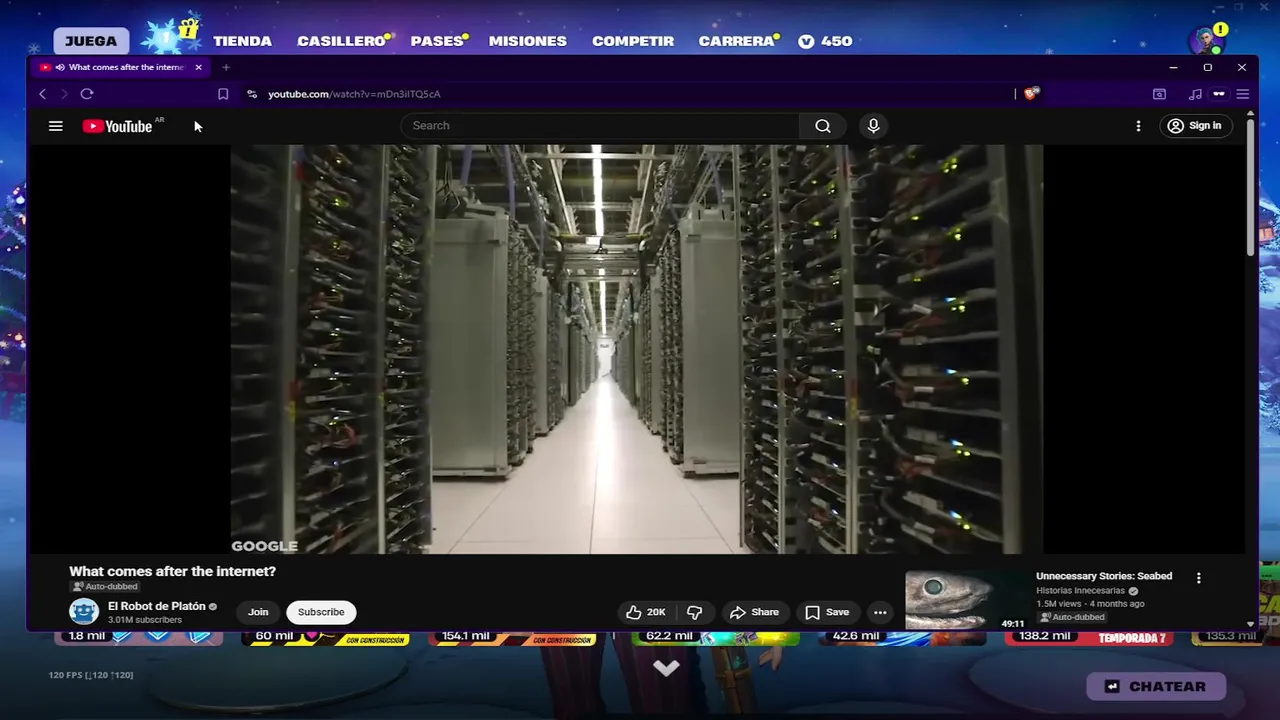Screen dimensions: 1280x720
Task: Open YouTube settings three-dot menu
Action: coord(1138,126)
